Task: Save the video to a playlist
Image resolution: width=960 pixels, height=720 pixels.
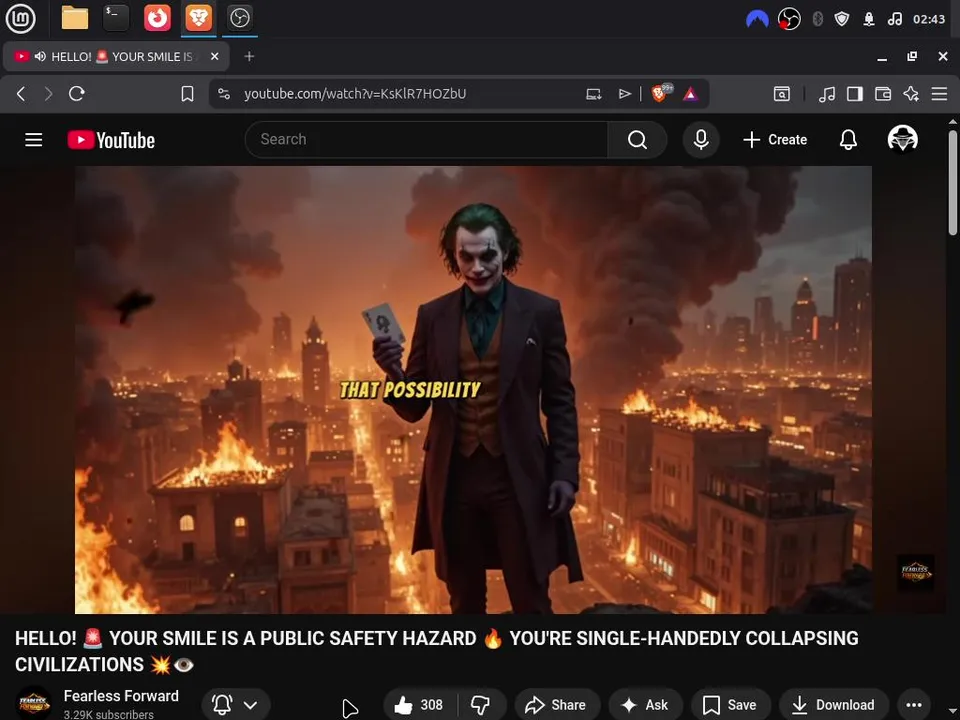Action: (730, 705)
